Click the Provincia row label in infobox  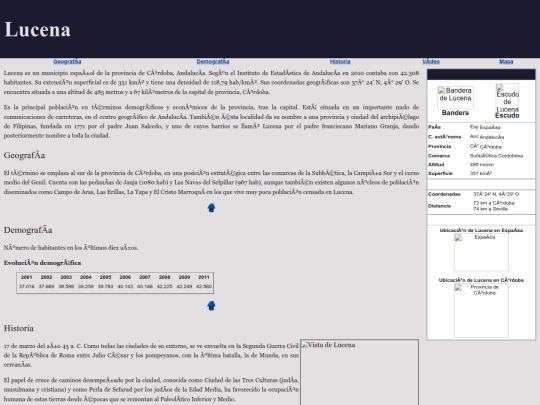tap(439, 146)
